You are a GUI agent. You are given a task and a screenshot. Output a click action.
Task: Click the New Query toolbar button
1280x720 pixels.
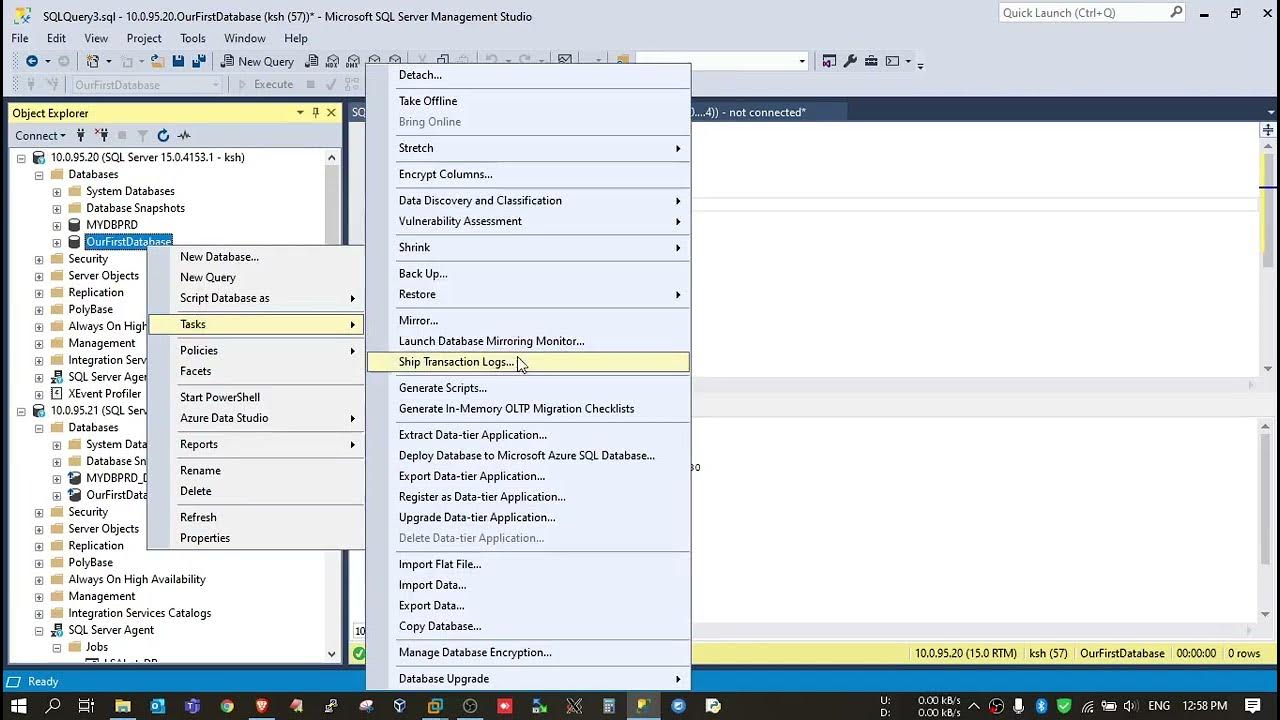coord(257,61)
